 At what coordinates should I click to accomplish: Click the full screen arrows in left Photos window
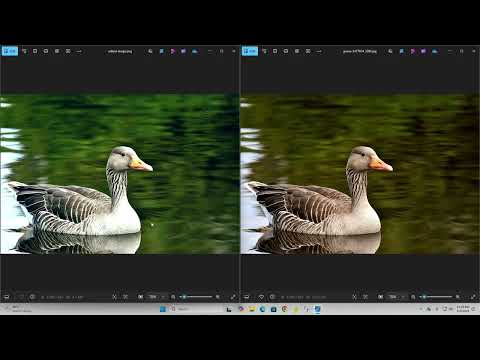(x=233, y=297)
